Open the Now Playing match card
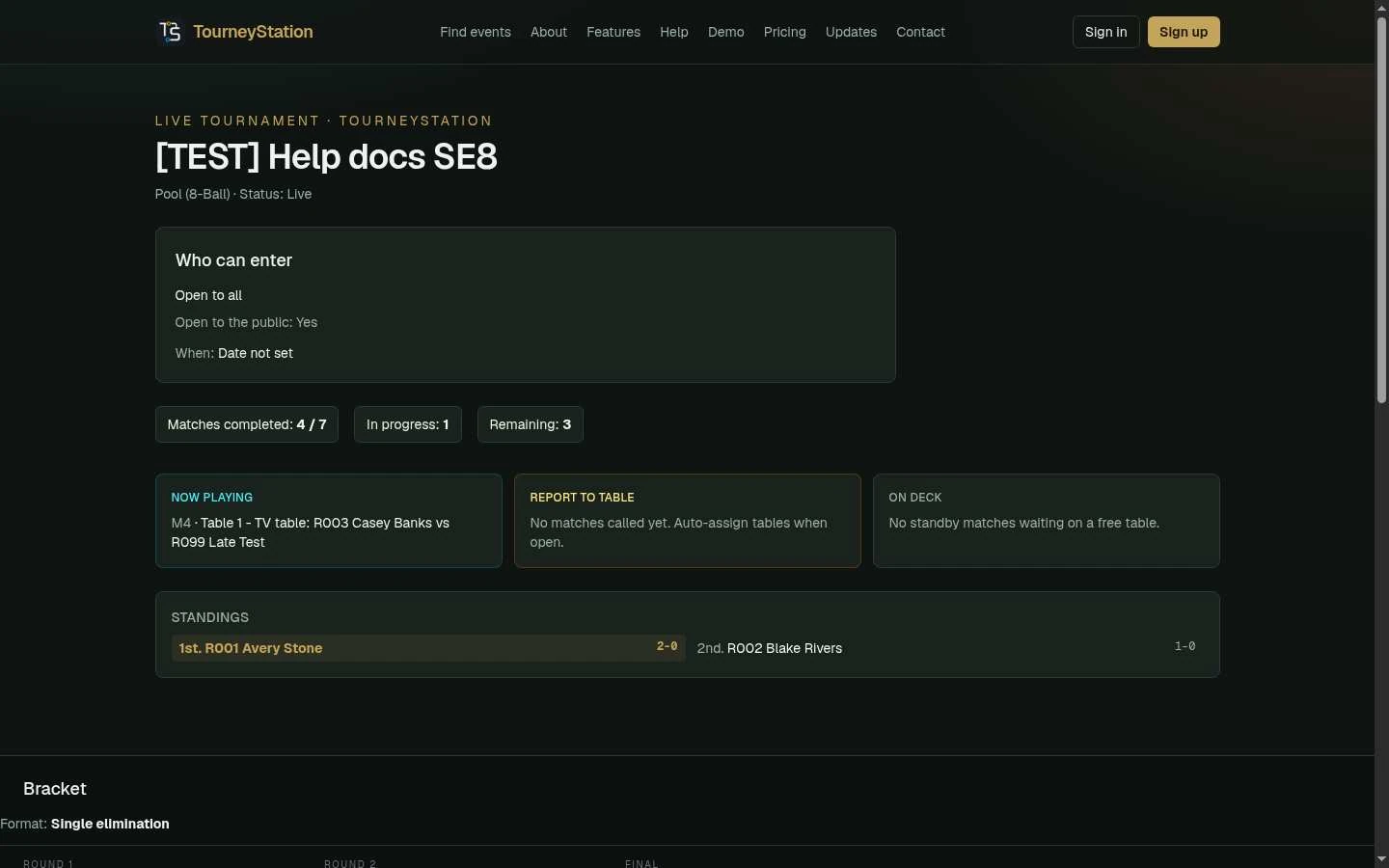The image size is (1389, 868). point(329,521)
